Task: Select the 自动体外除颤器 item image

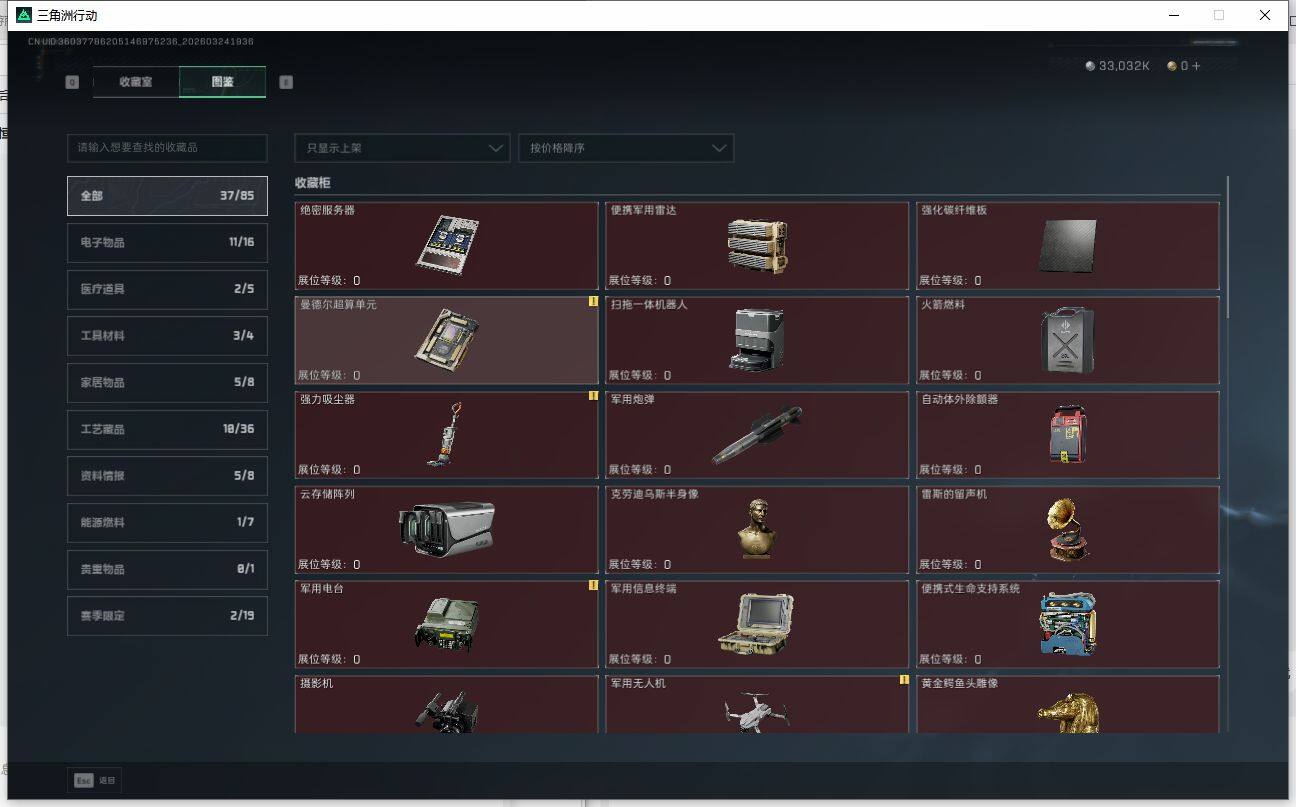Action: click(1068, 434)
